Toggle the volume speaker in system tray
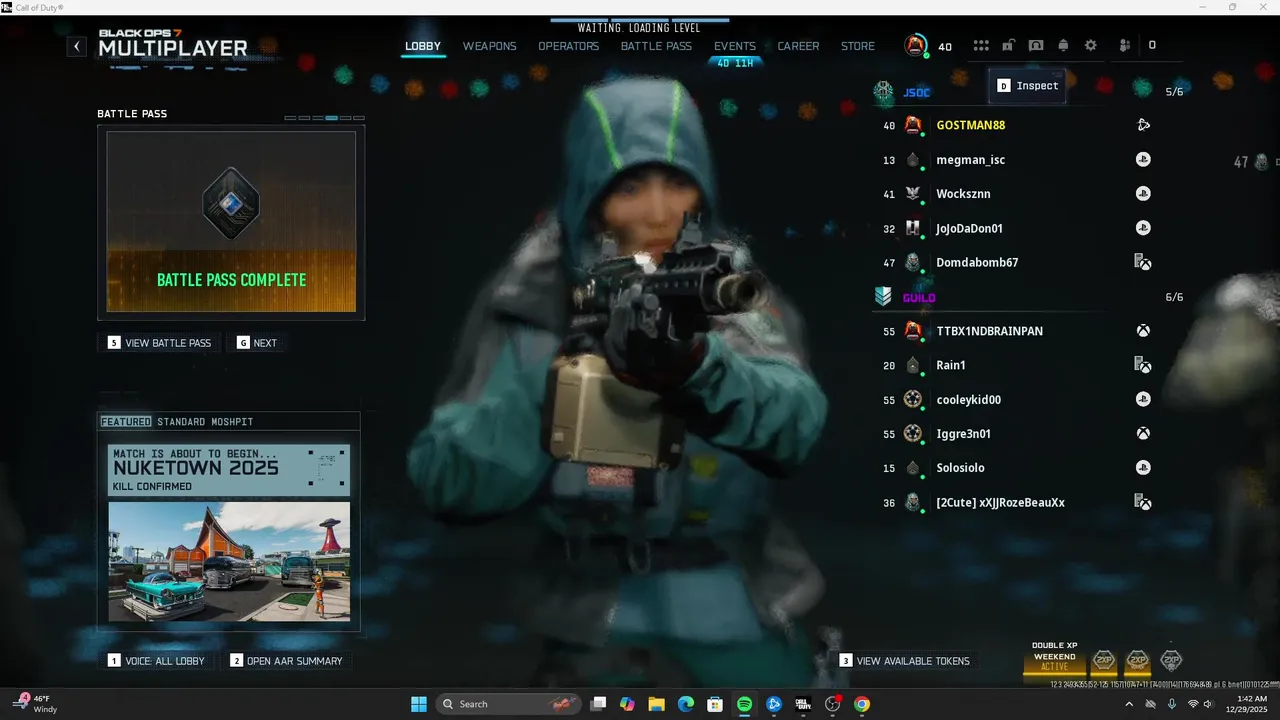This screenshot has height=720, width=1280. click(x=1209, y=704)
